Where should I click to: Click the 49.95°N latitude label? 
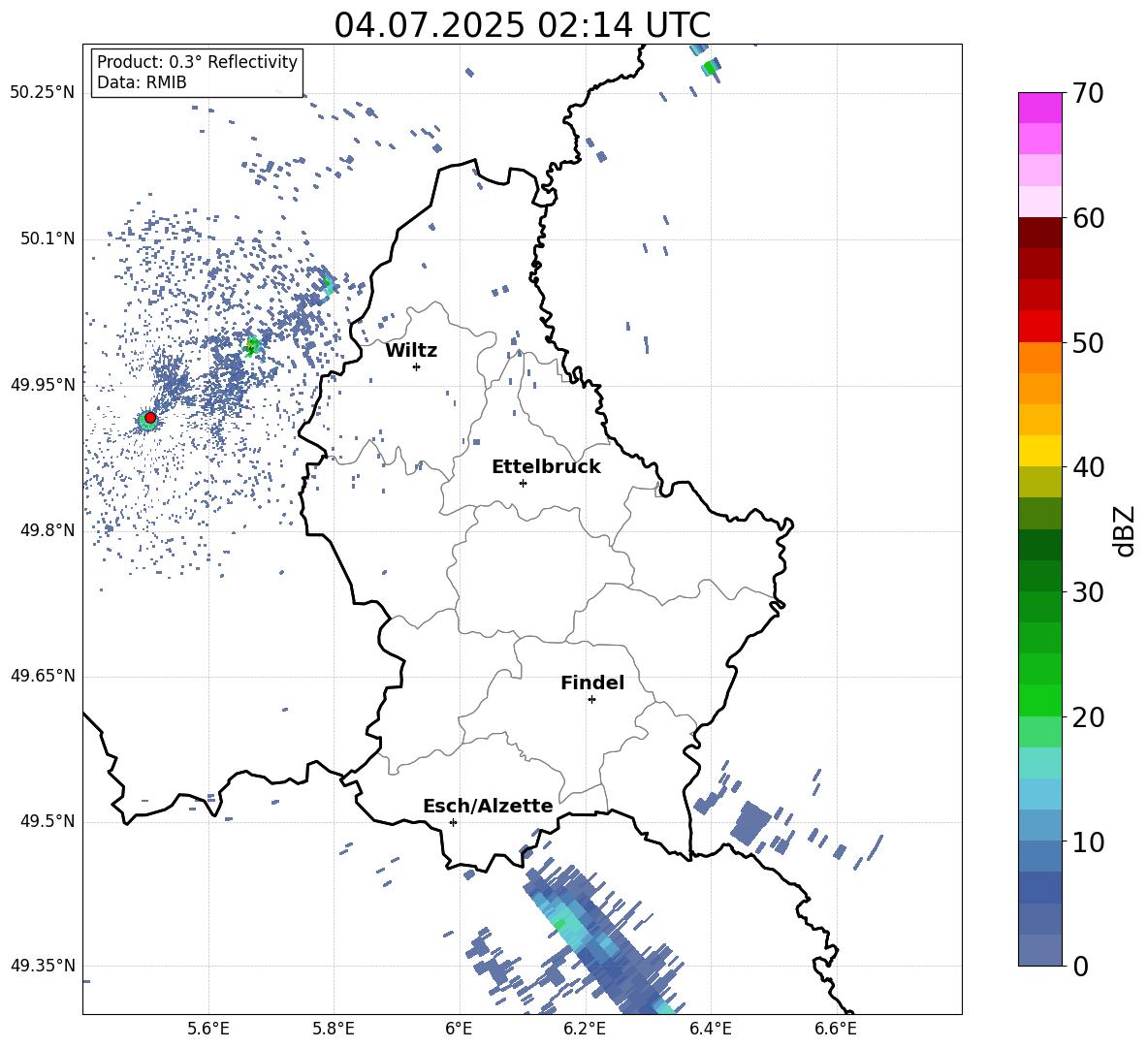pyautogui.click(x=42, y=385)
